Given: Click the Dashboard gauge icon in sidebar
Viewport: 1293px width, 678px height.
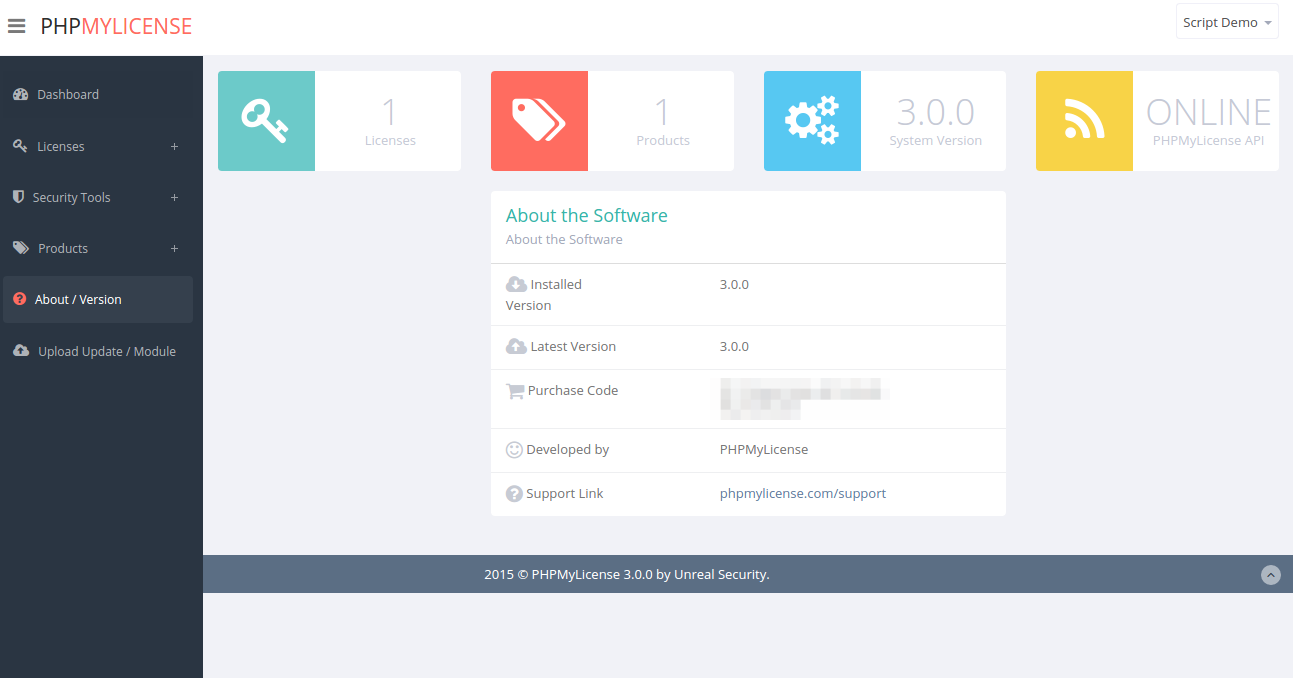Looking at the screenshot, I should tap(20, 95).
